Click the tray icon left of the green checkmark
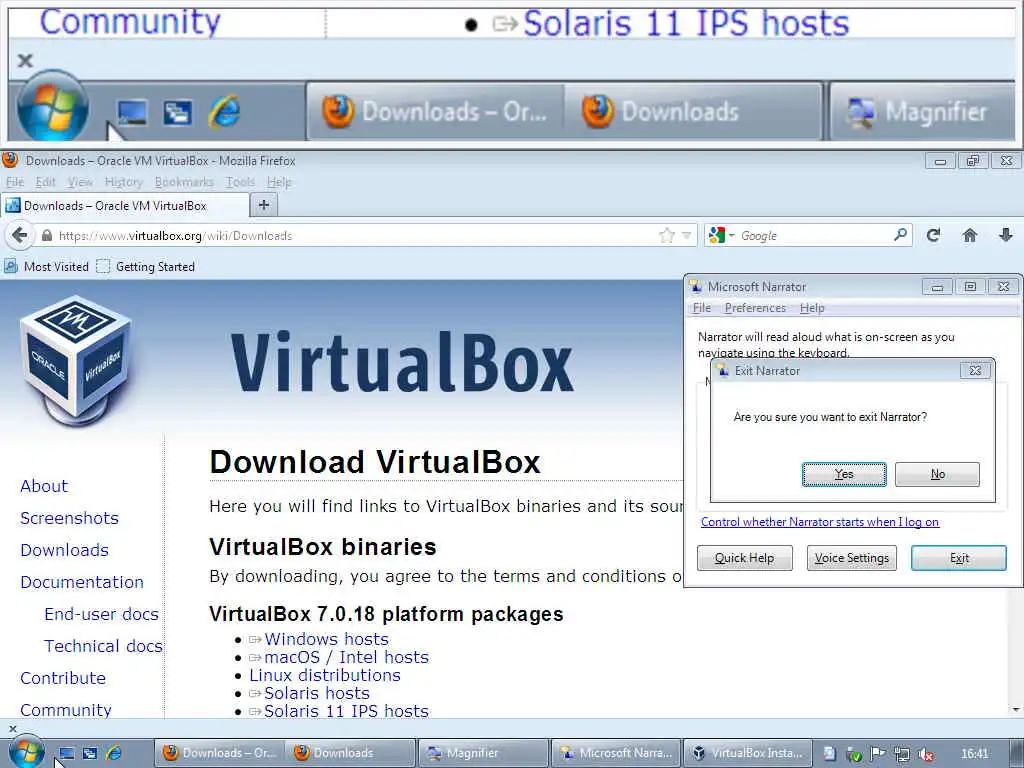The image size is (1024, 768). click(829, 754)
